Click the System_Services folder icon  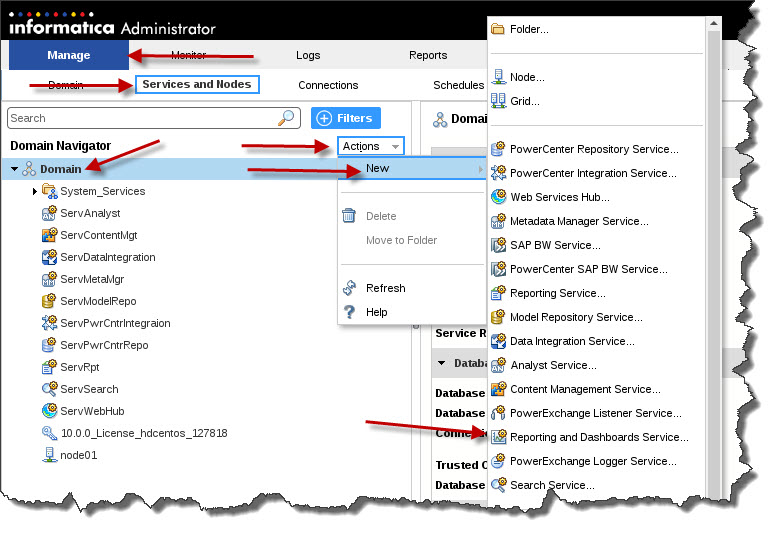(49, 191)
